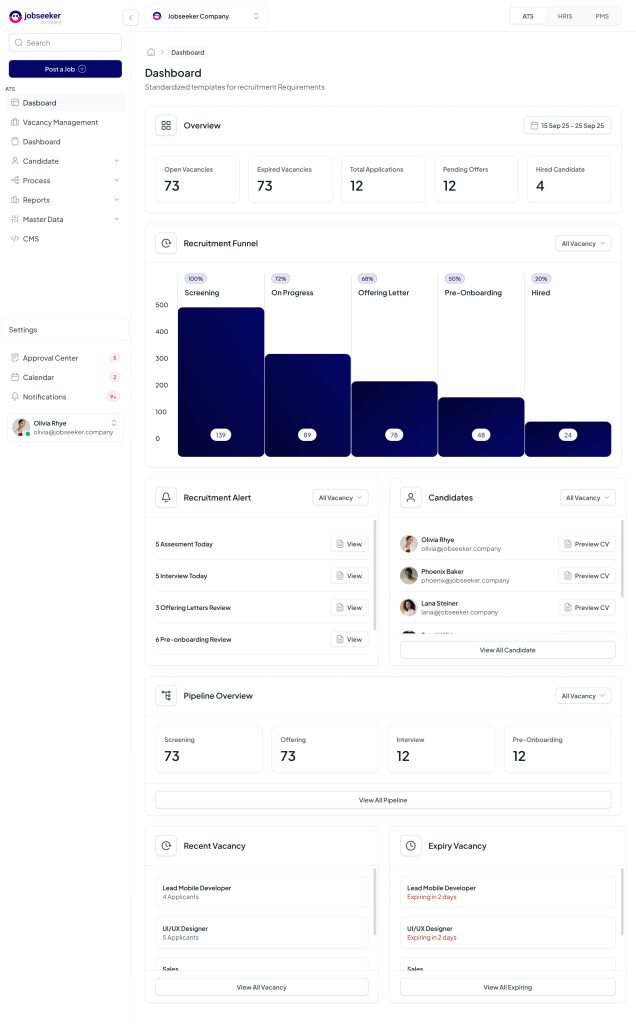Click the Pipeline Overview tree icon
636x1024 pixels.
click(166, 696)
